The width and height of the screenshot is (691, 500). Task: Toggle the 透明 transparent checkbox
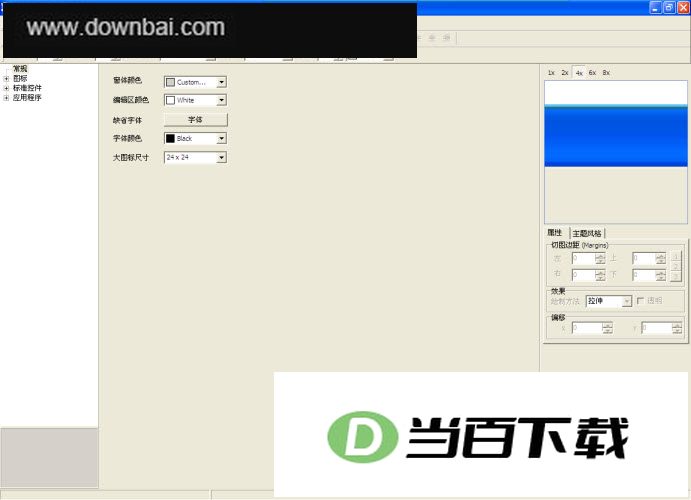tap(640, 301)
